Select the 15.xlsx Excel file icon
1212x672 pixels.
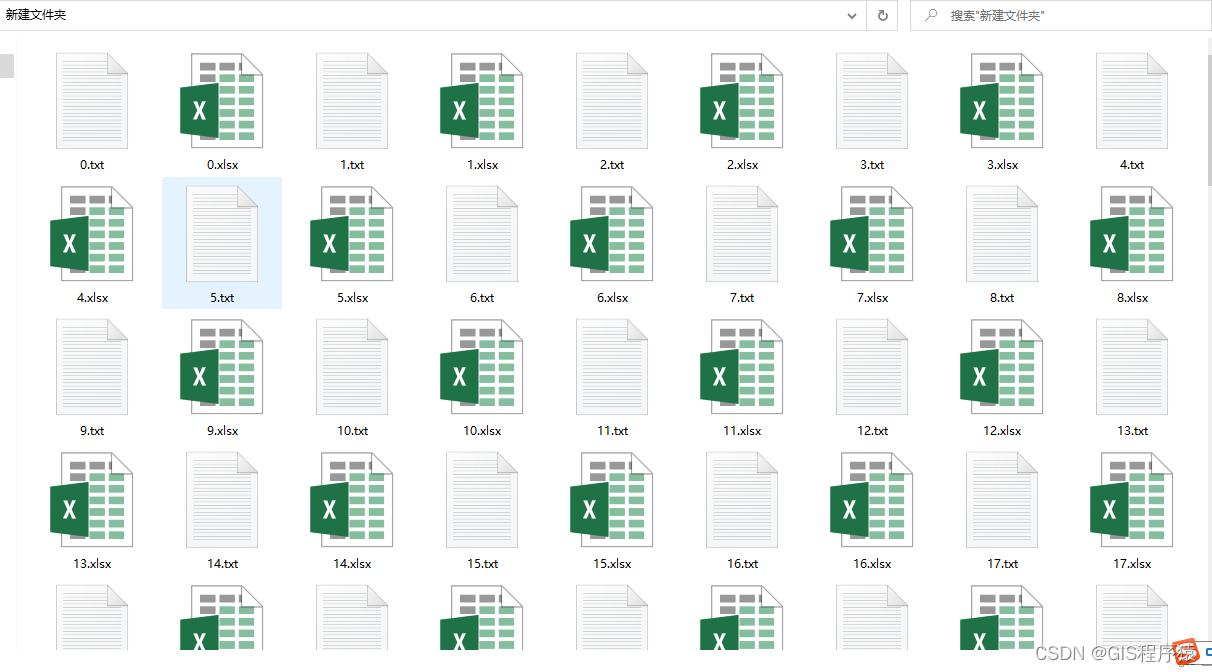[612, 500]
